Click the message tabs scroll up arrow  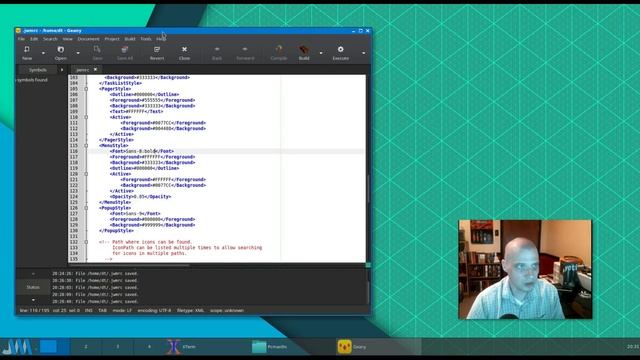pos(33,274)
